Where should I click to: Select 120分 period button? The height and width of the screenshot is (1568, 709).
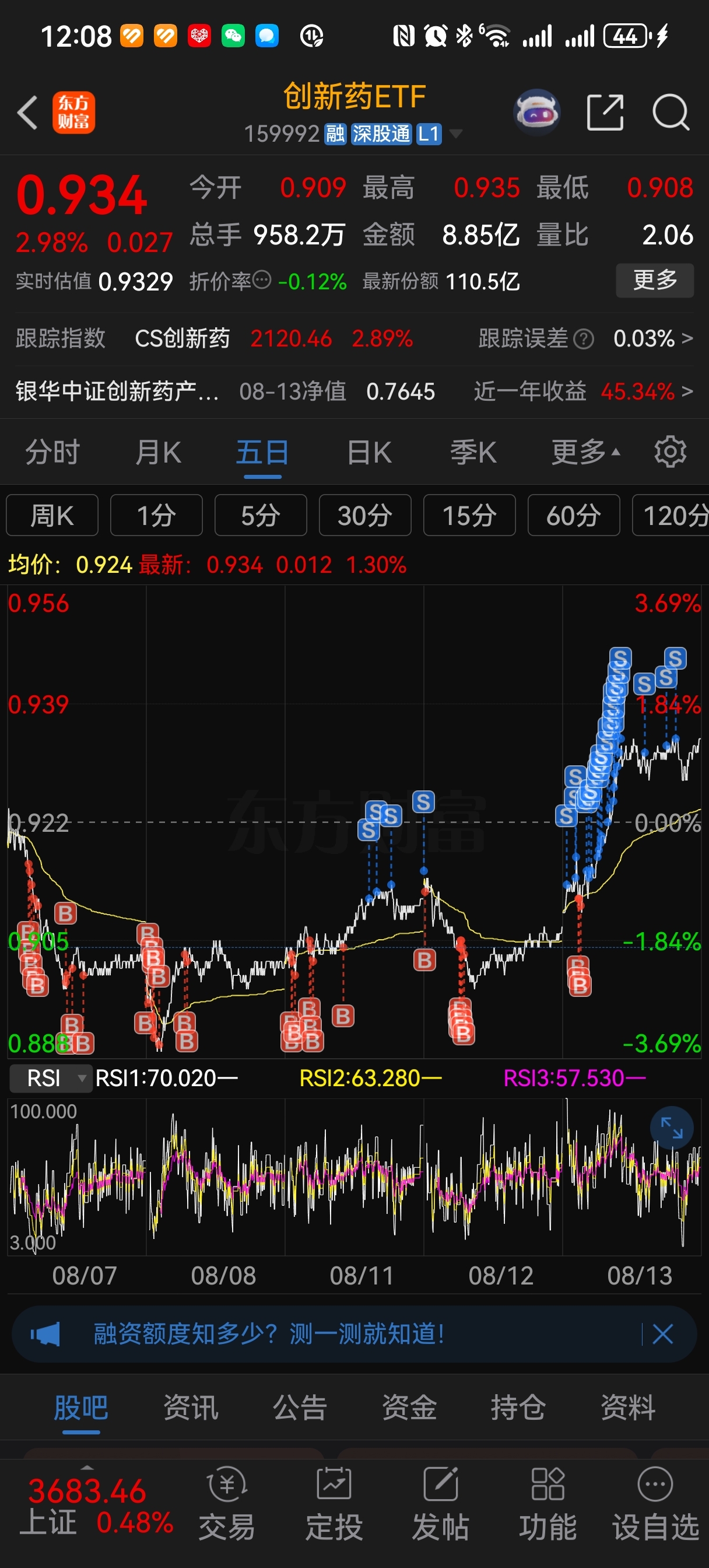(671, 515)
